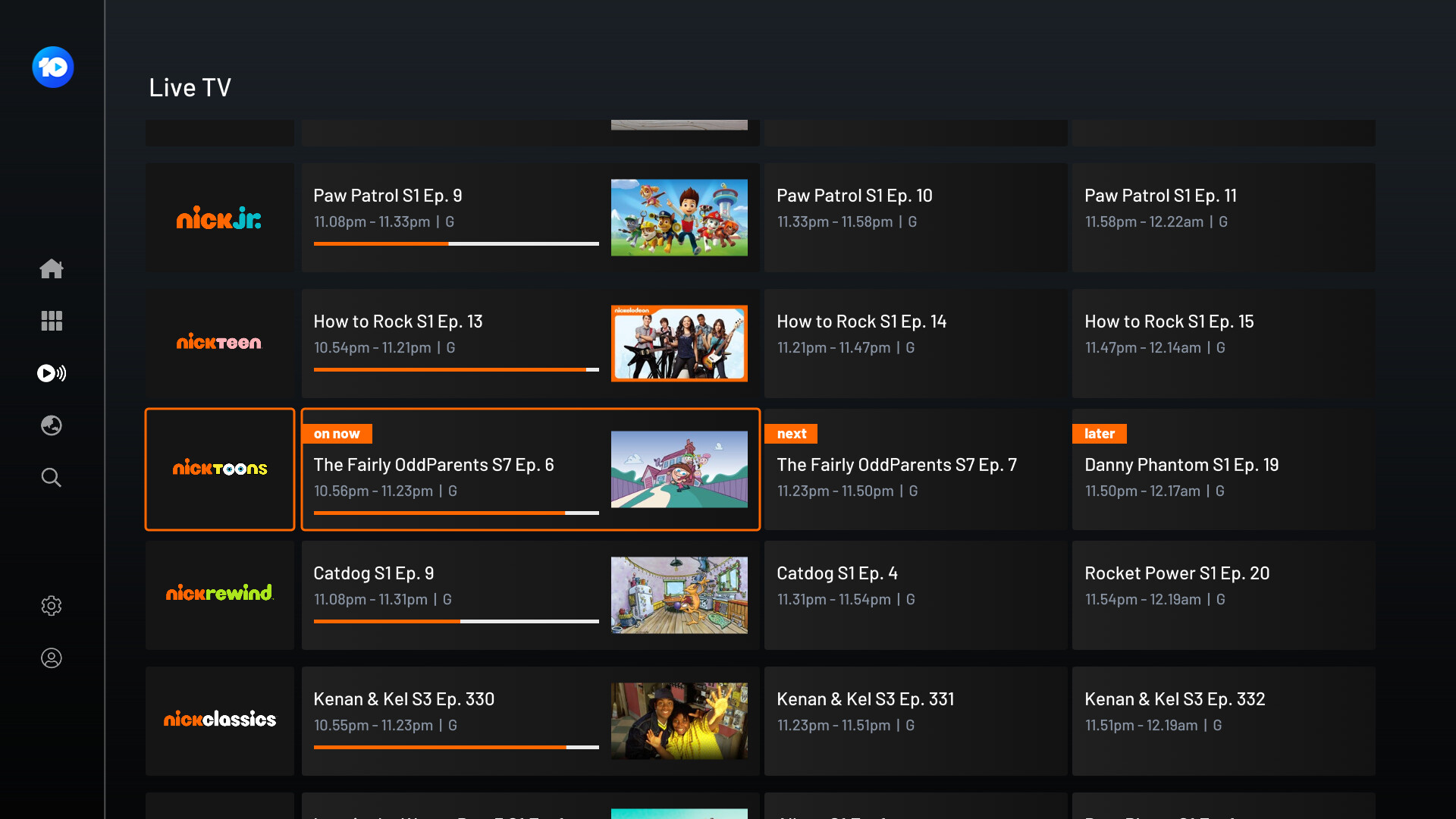Click Catdog S1 Ep. 9 progress bar
The height and width of the screenshot is (819, 1456).
(456, 621)
